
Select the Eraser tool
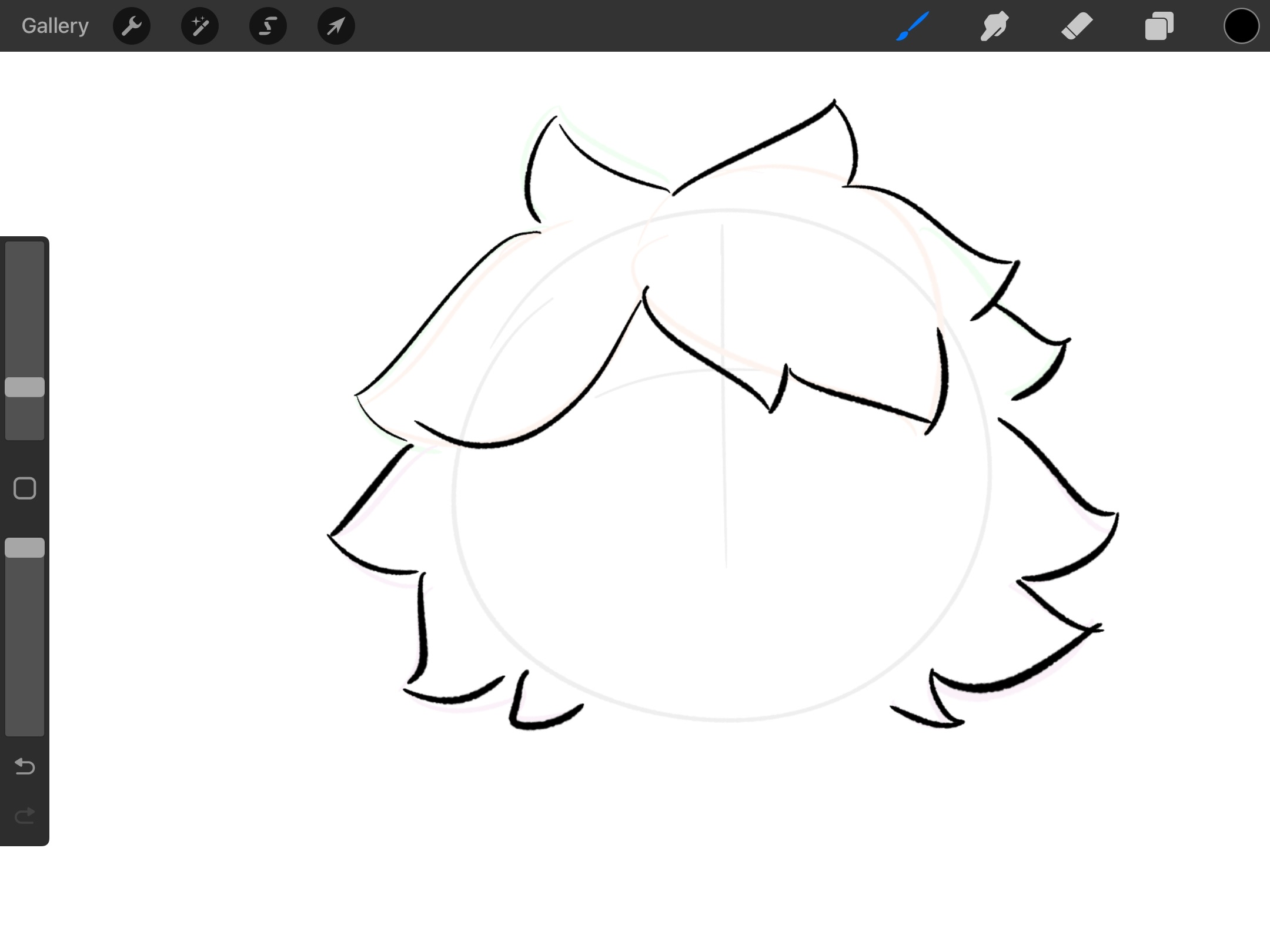1077,26
